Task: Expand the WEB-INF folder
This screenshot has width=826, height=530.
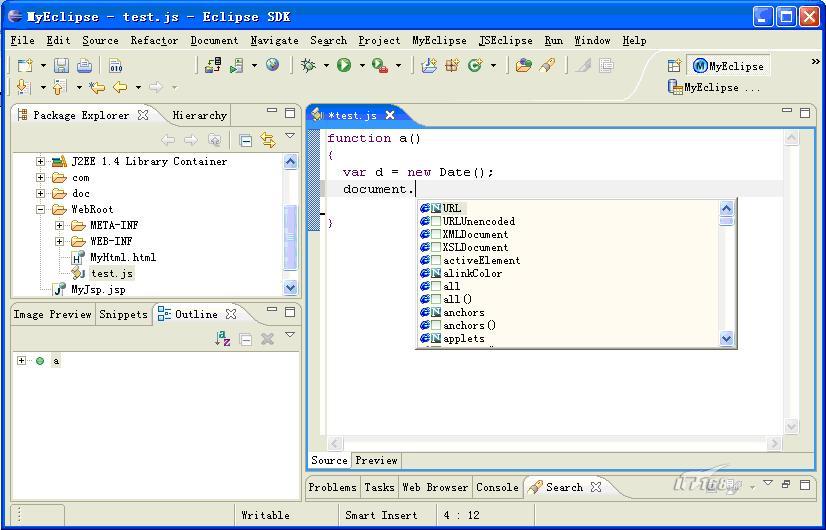Action: click(60, 242)
